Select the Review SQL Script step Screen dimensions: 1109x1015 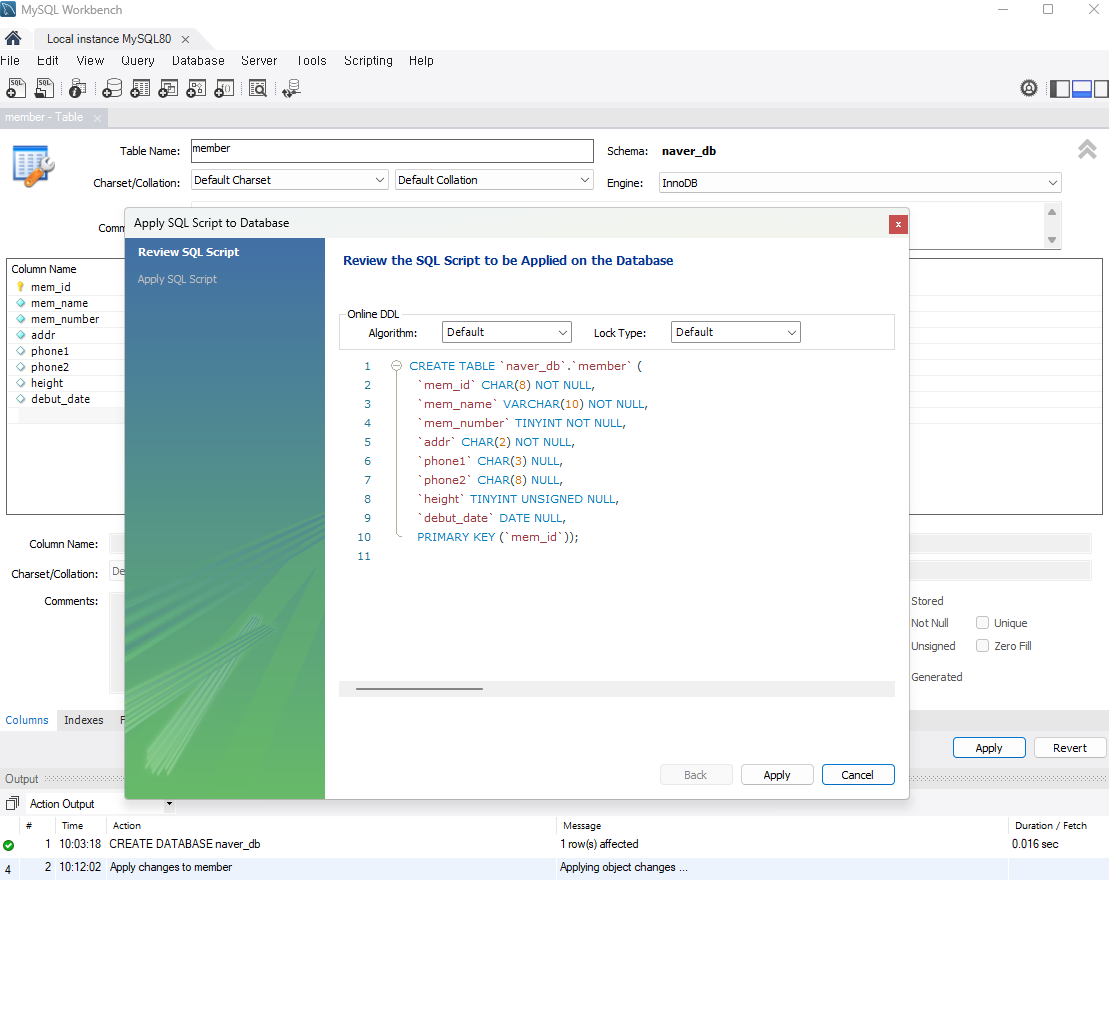coord(188,252)
